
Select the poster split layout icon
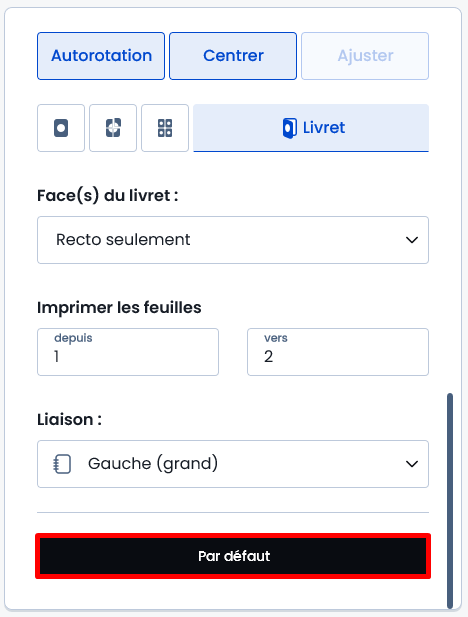113,128
